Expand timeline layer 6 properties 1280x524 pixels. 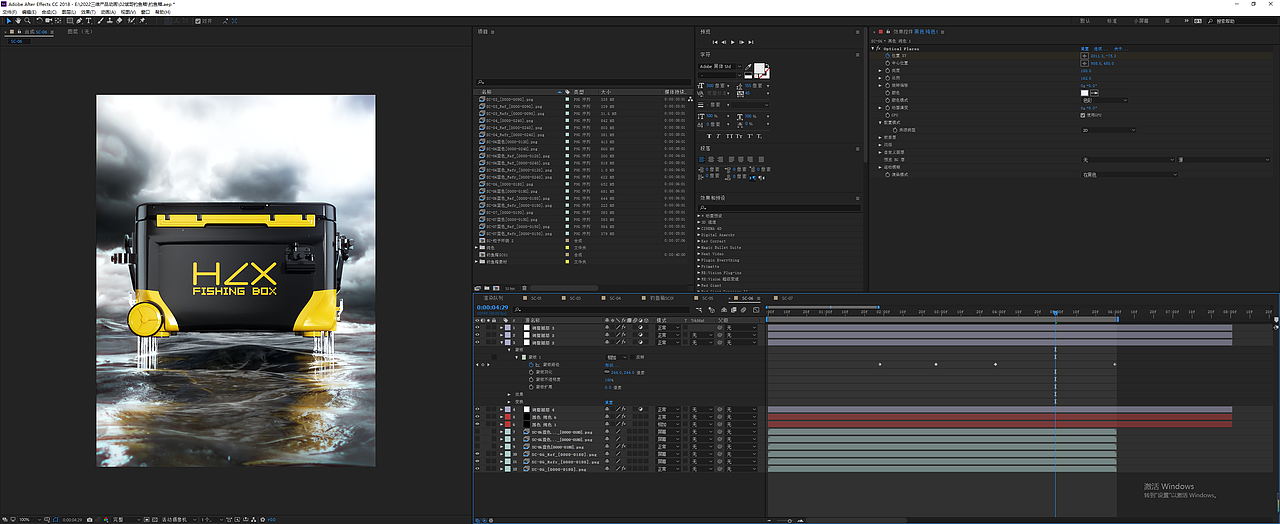pyautogui.click(x=501, y=424)
